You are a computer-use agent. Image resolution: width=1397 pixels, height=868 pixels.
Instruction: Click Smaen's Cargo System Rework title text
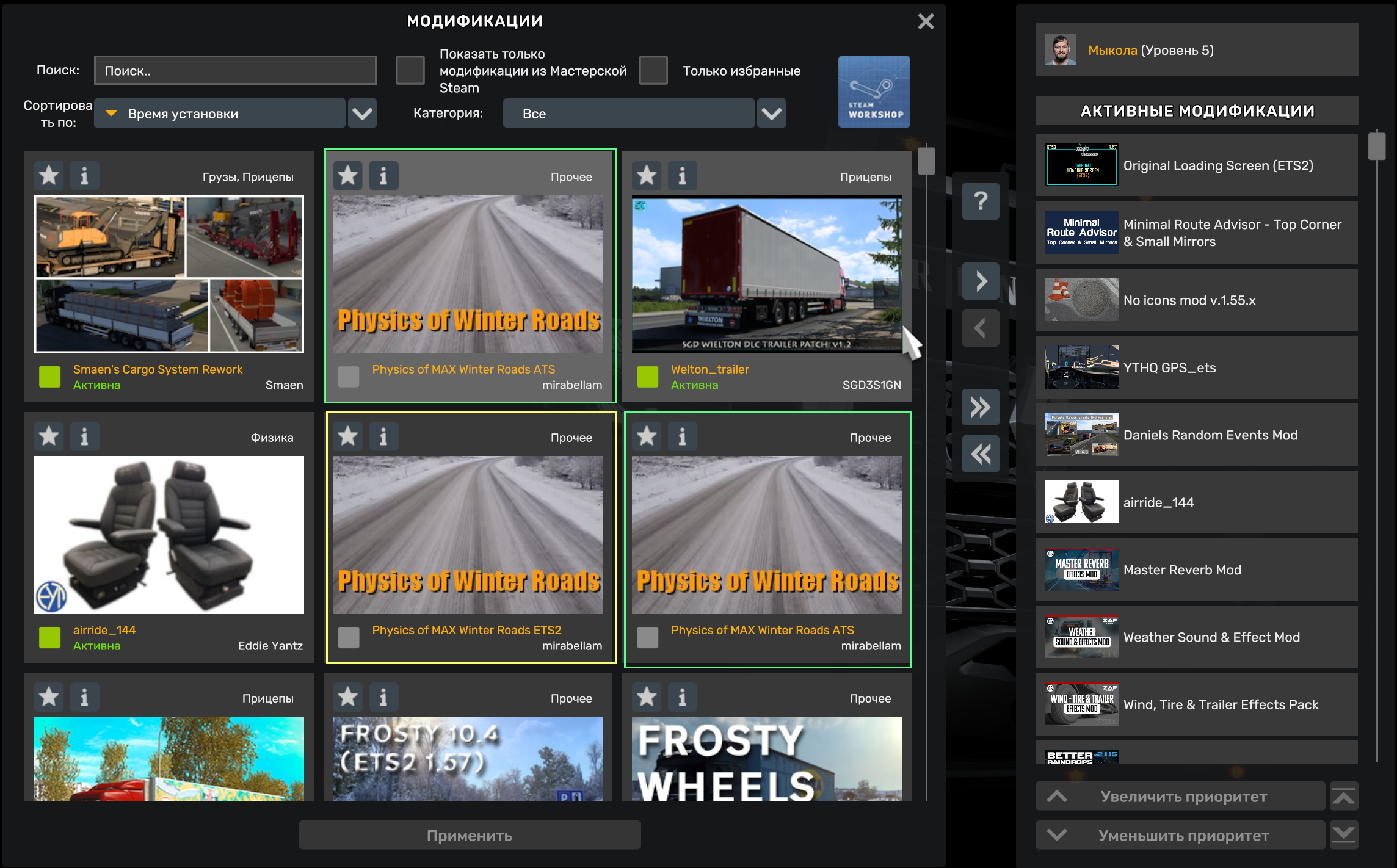coord(158,369)
